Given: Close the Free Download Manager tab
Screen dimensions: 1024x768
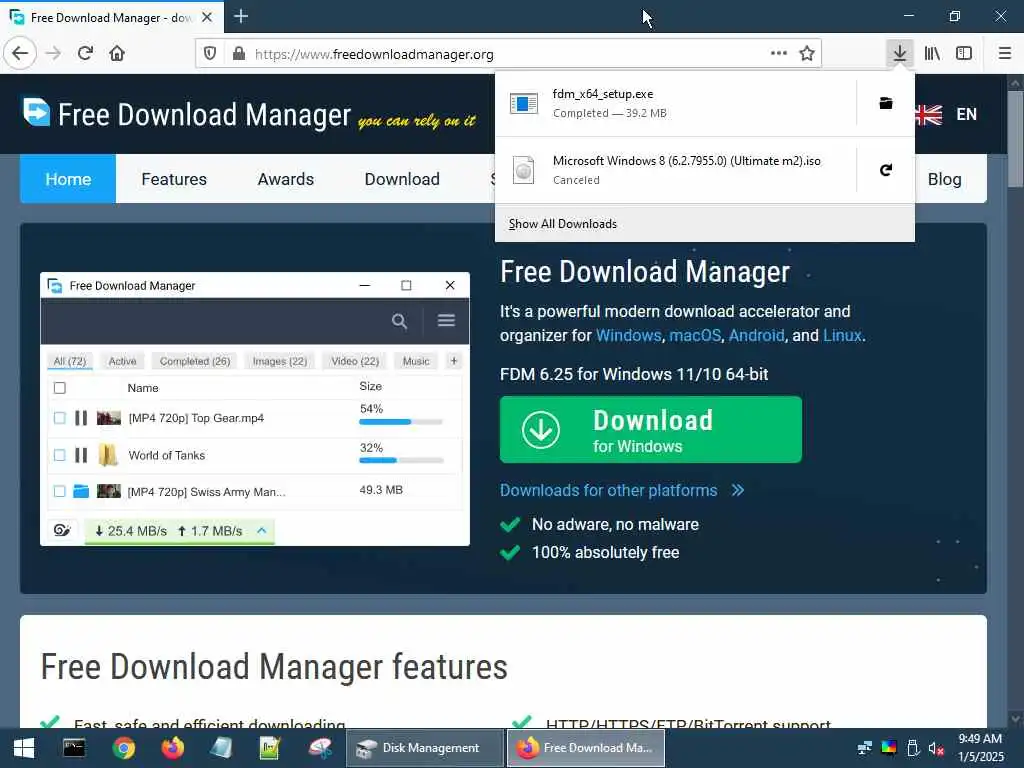Looking at the screenshot, I should pos(207,17).
